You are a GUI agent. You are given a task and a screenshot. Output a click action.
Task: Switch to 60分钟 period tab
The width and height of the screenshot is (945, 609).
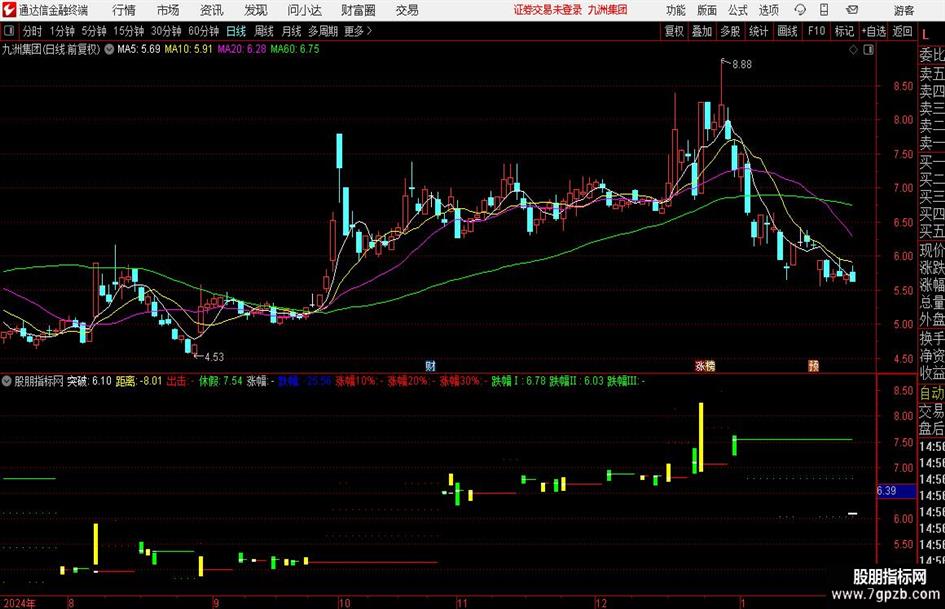(x=203, y=31)
